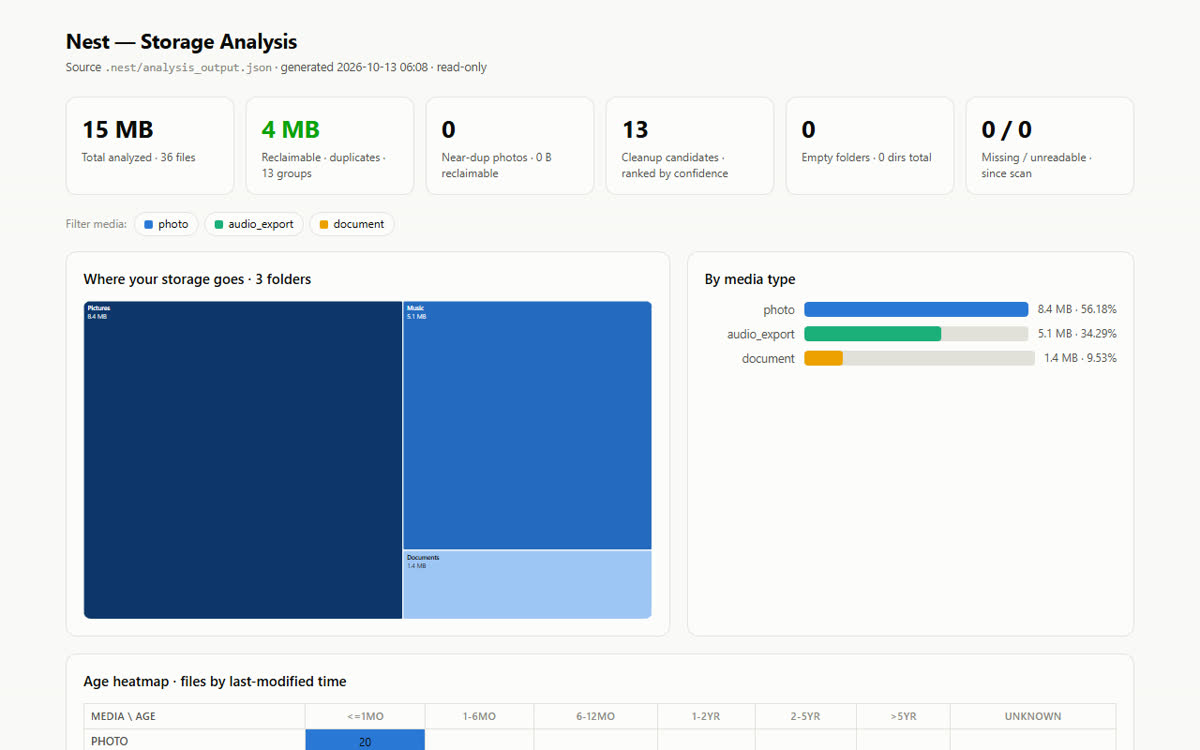Click the 2-5YR heatmap column header
The image size is (1200, 750).
[x=805, y=716]
